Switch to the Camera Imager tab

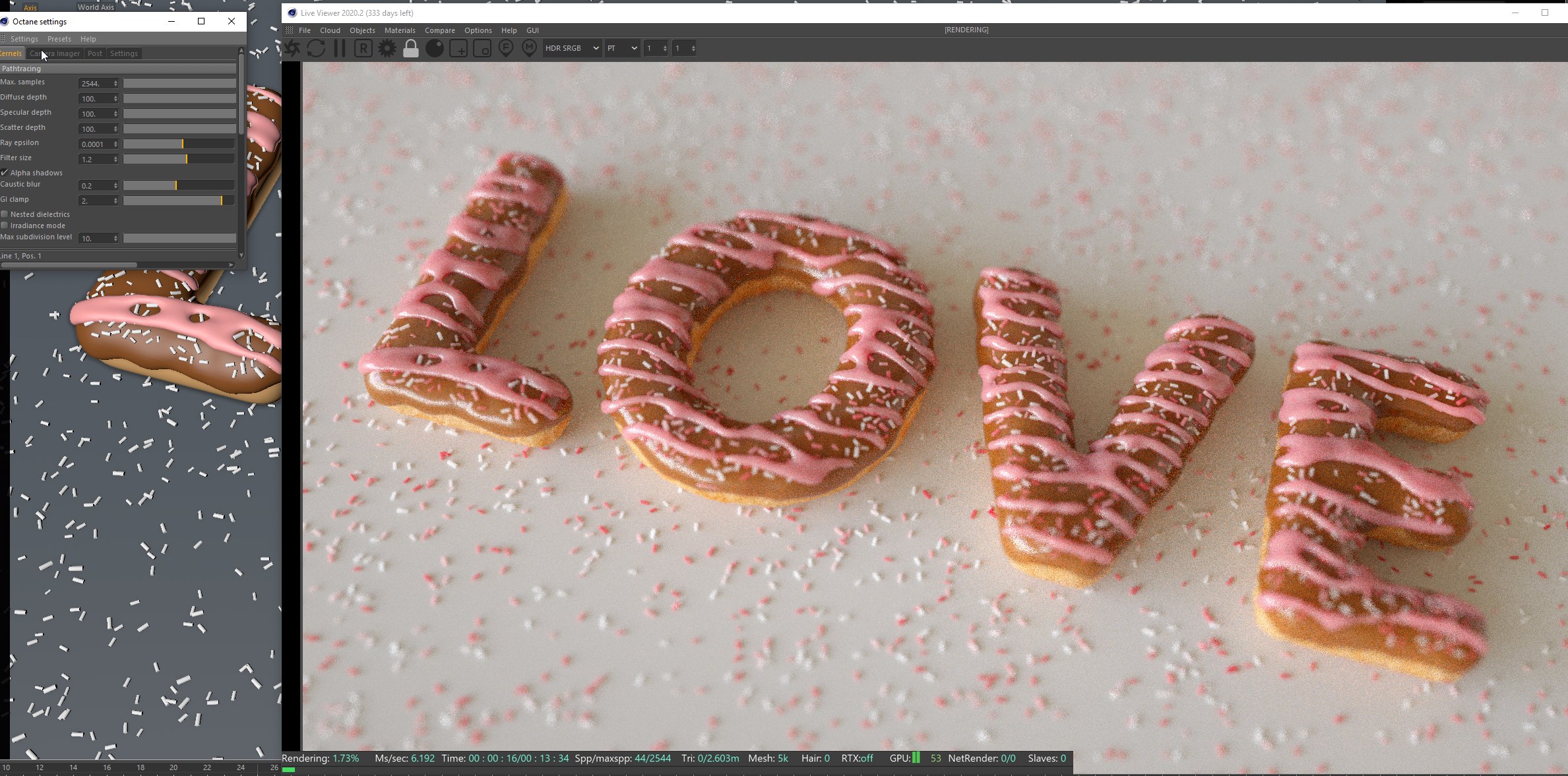point(55,53)
